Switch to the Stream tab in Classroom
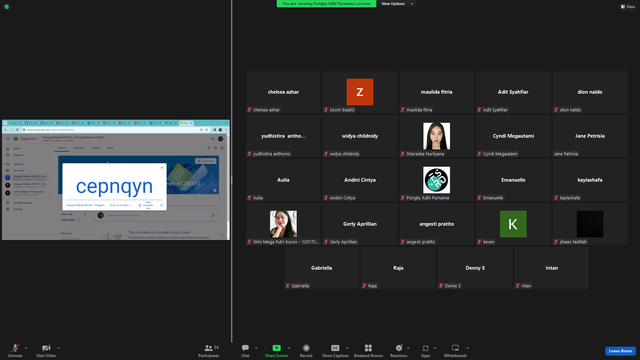640x360 pixels. coord(62,148)
